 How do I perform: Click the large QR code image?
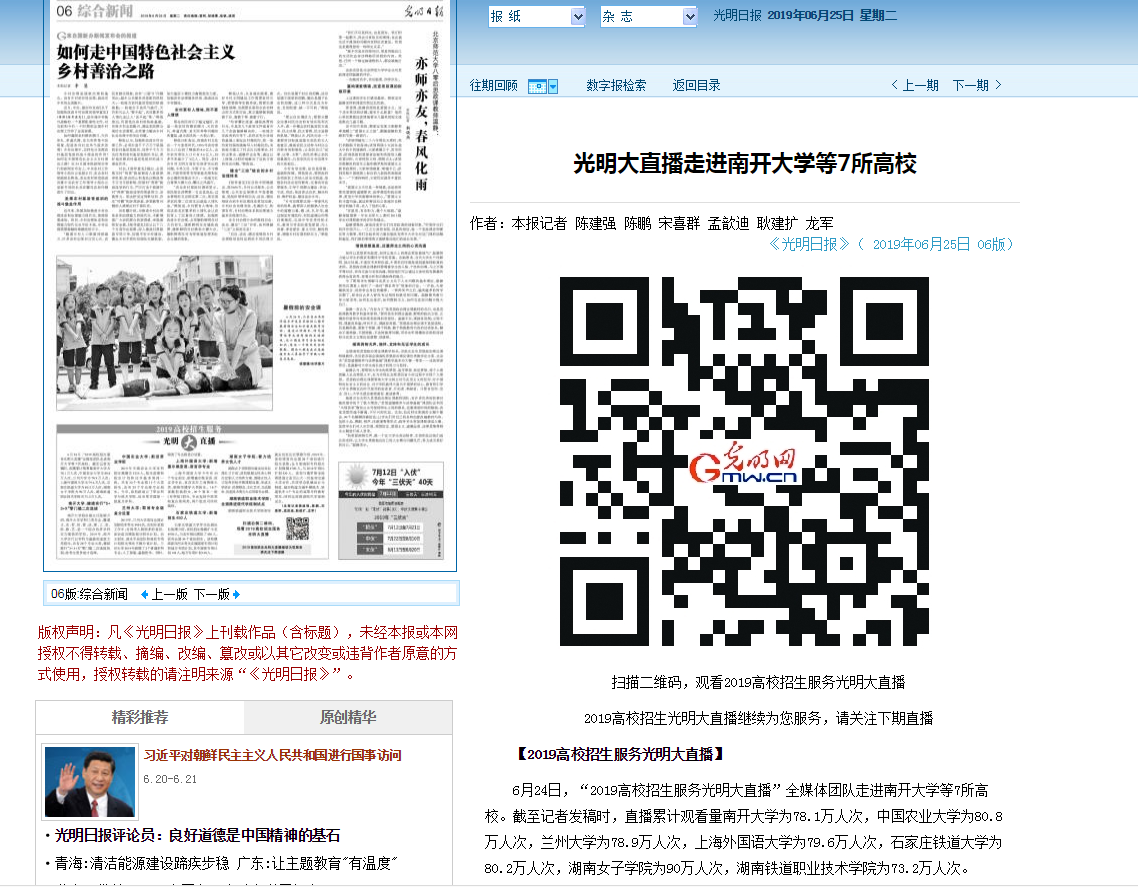tap(745, 462)
